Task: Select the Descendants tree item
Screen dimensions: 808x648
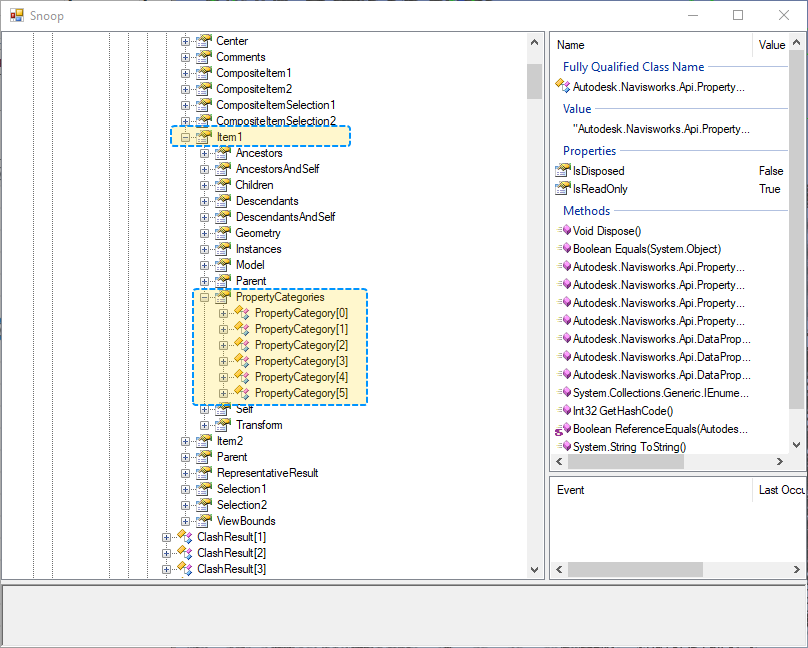Action: coord(266,201)
